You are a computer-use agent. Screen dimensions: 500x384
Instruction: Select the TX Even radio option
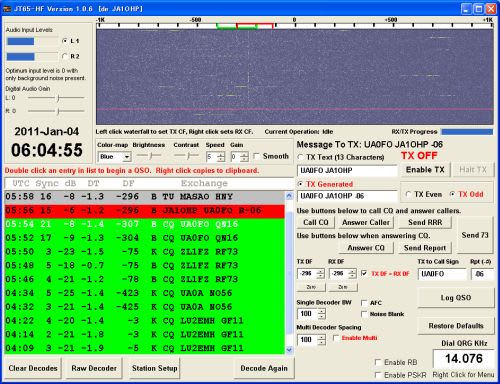point(408,194)
